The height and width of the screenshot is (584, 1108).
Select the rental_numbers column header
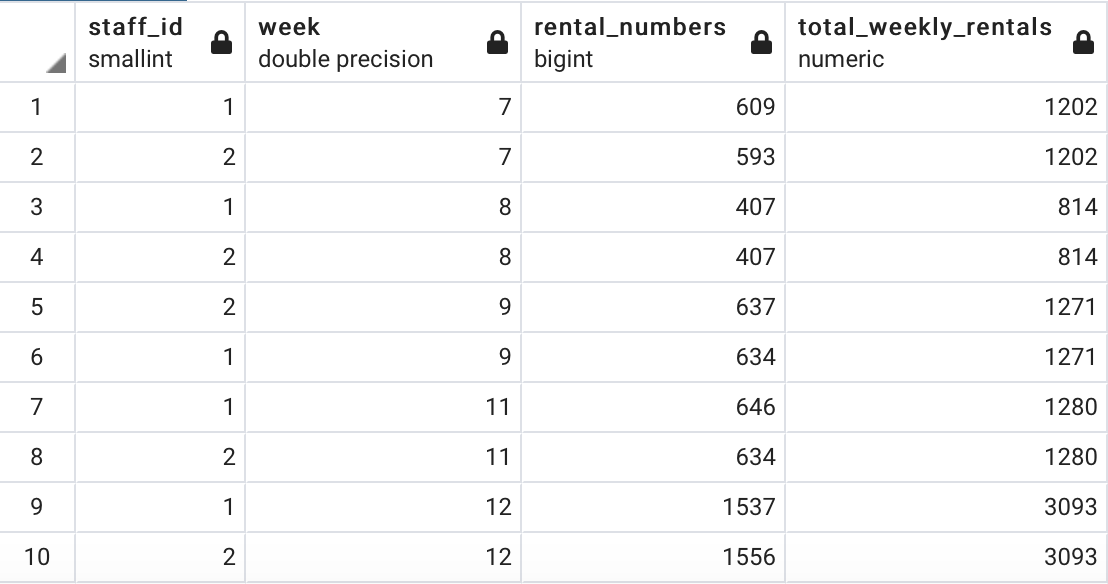click(653, 42)
